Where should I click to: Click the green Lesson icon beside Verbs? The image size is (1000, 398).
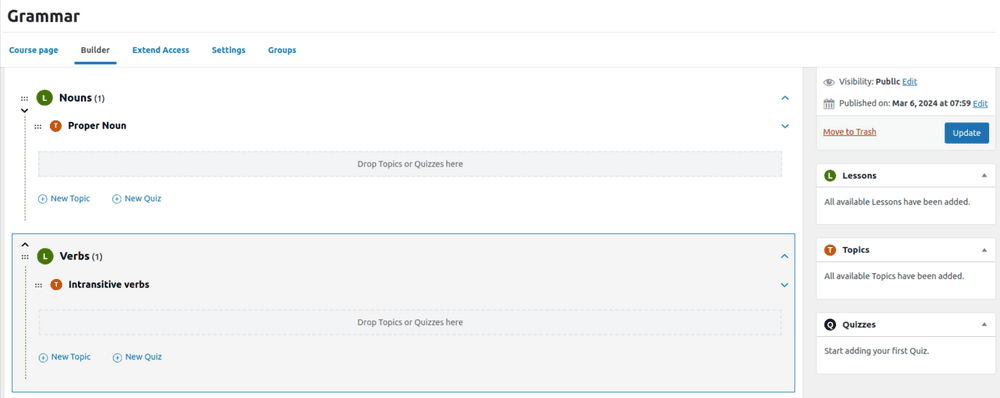[x=45, y=256]
